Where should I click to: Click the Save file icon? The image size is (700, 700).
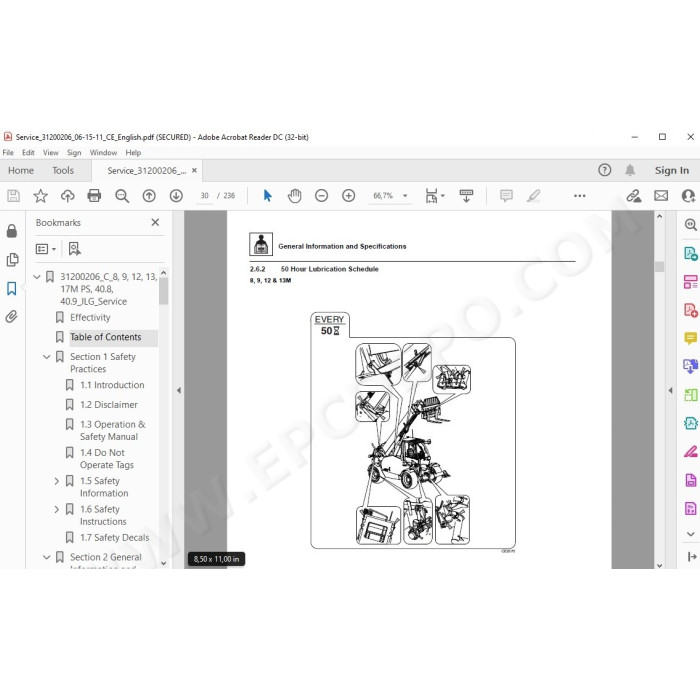pos(13,196)
